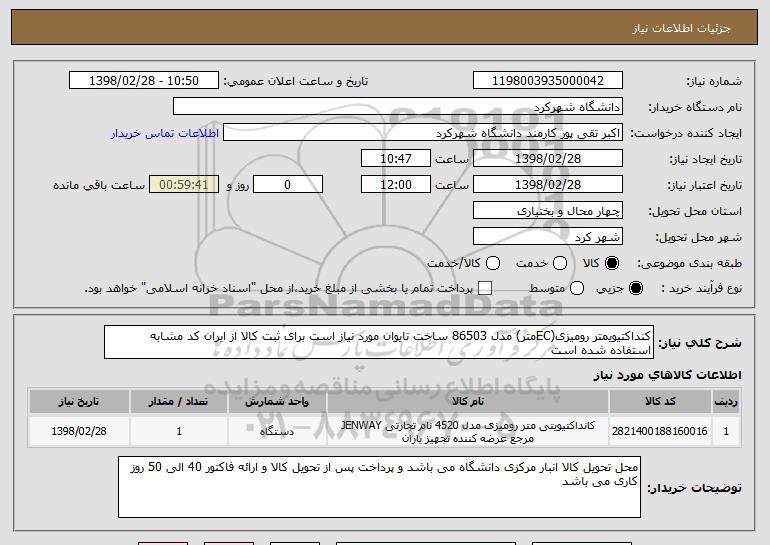Viewport: 770px width, 545px height.
Task: Click the شماره نیاز field 1198003935000042
Action: coord(548,81)
